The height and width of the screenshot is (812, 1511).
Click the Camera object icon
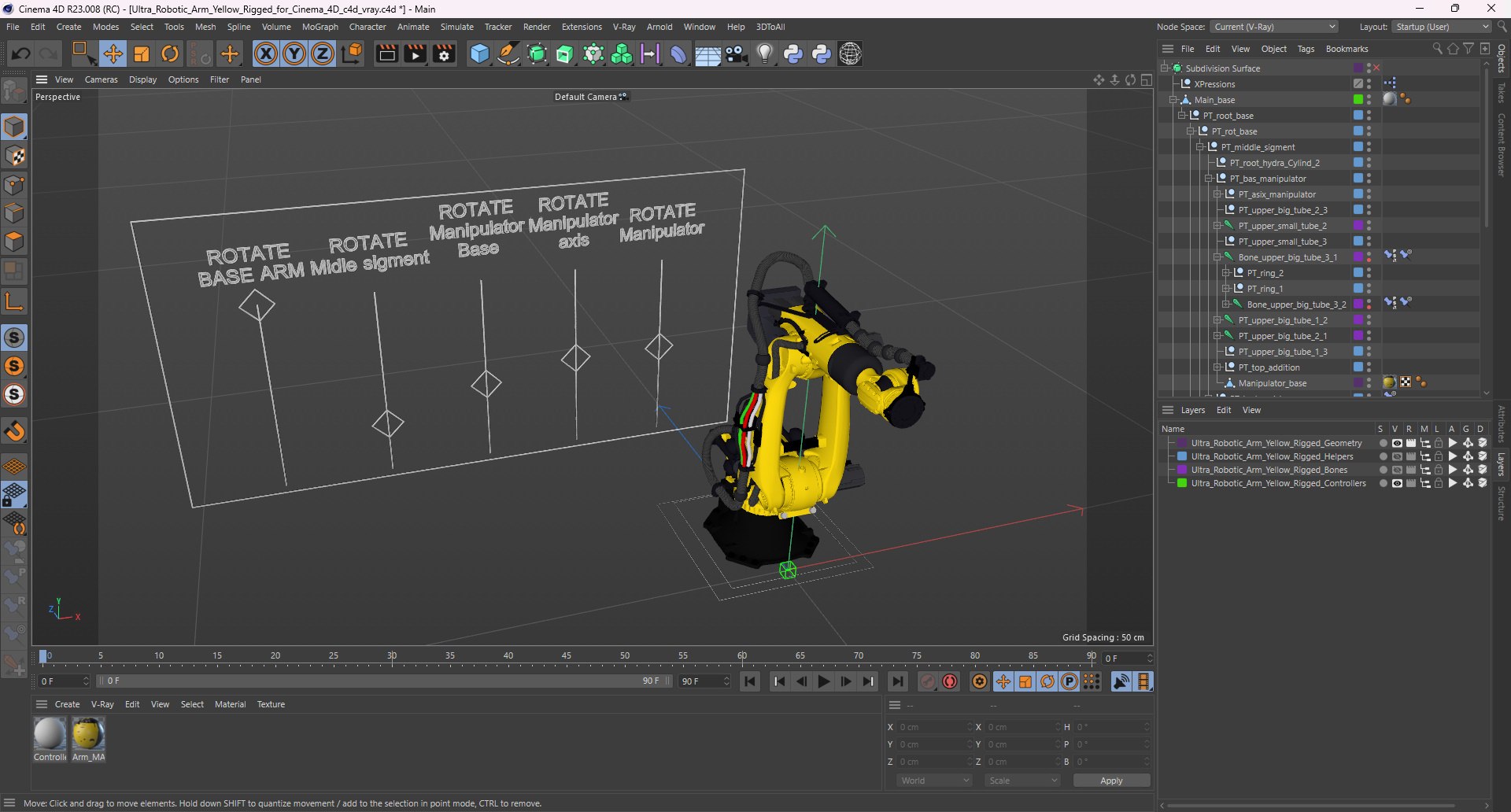pos(737,54)
